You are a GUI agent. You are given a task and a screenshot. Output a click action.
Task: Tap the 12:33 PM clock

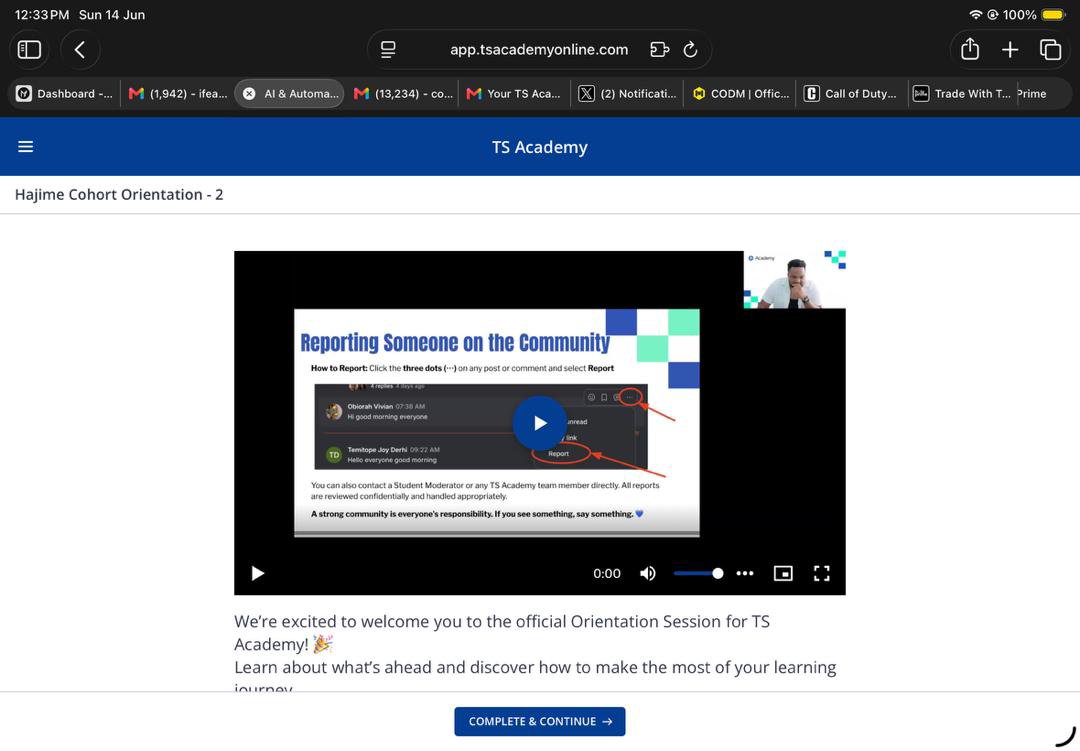pyautogui.click(x=42, y=14)
